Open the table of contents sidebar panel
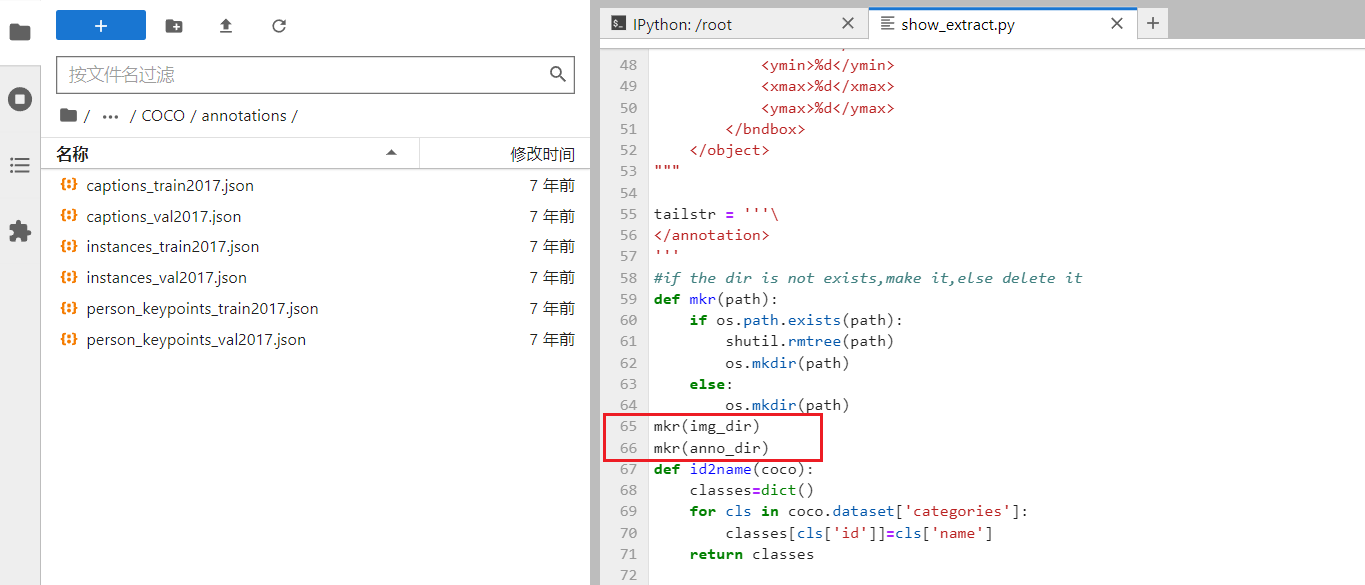Screen dimensions: 1365x585 pyautogui.click(x=20, y=164)
